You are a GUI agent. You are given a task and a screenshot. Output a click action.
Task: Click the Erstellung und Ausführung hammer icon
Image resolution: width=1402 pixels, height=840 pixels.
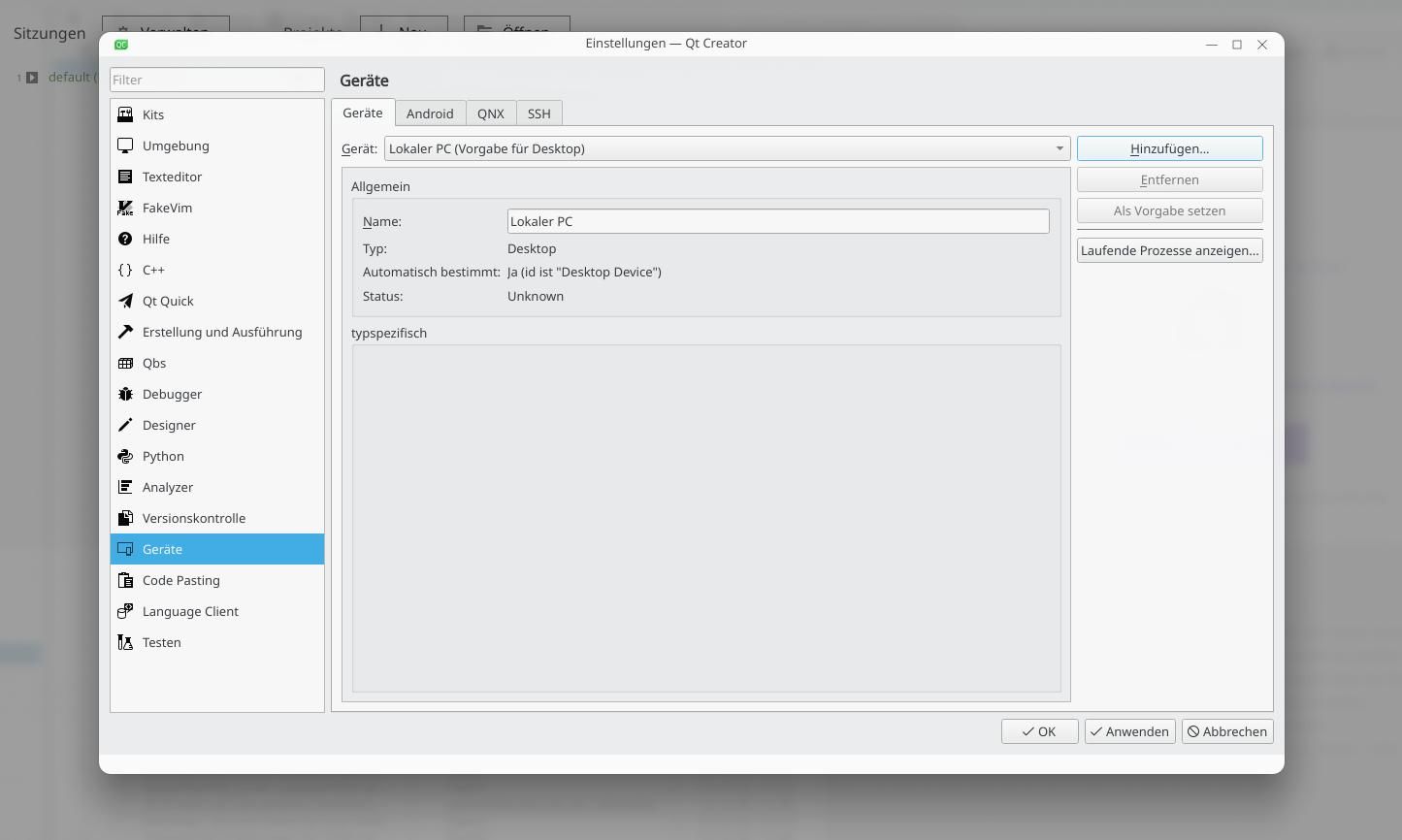(125, 332)
